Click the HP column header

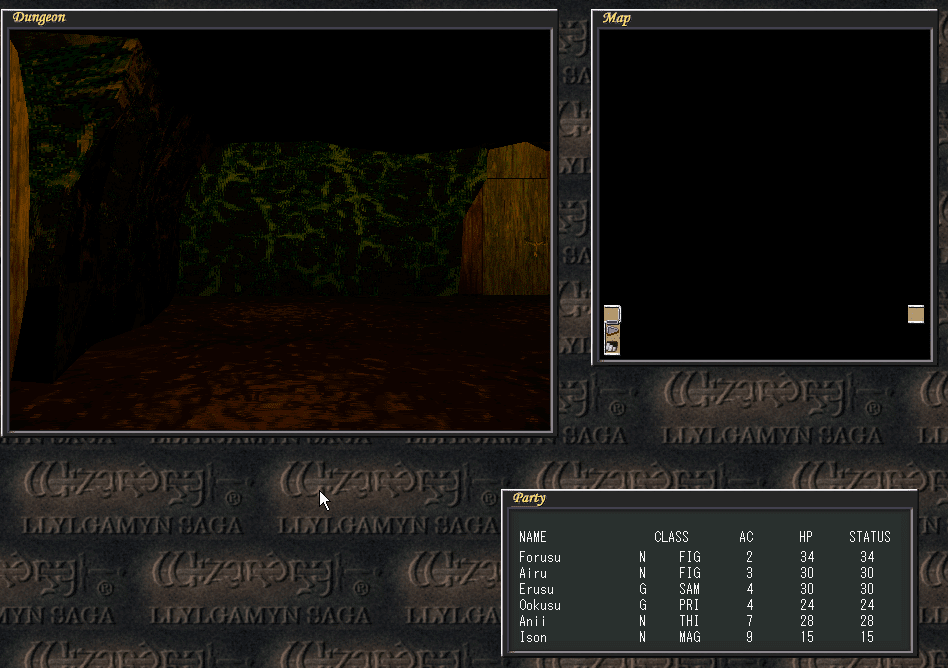click(806, 537)
